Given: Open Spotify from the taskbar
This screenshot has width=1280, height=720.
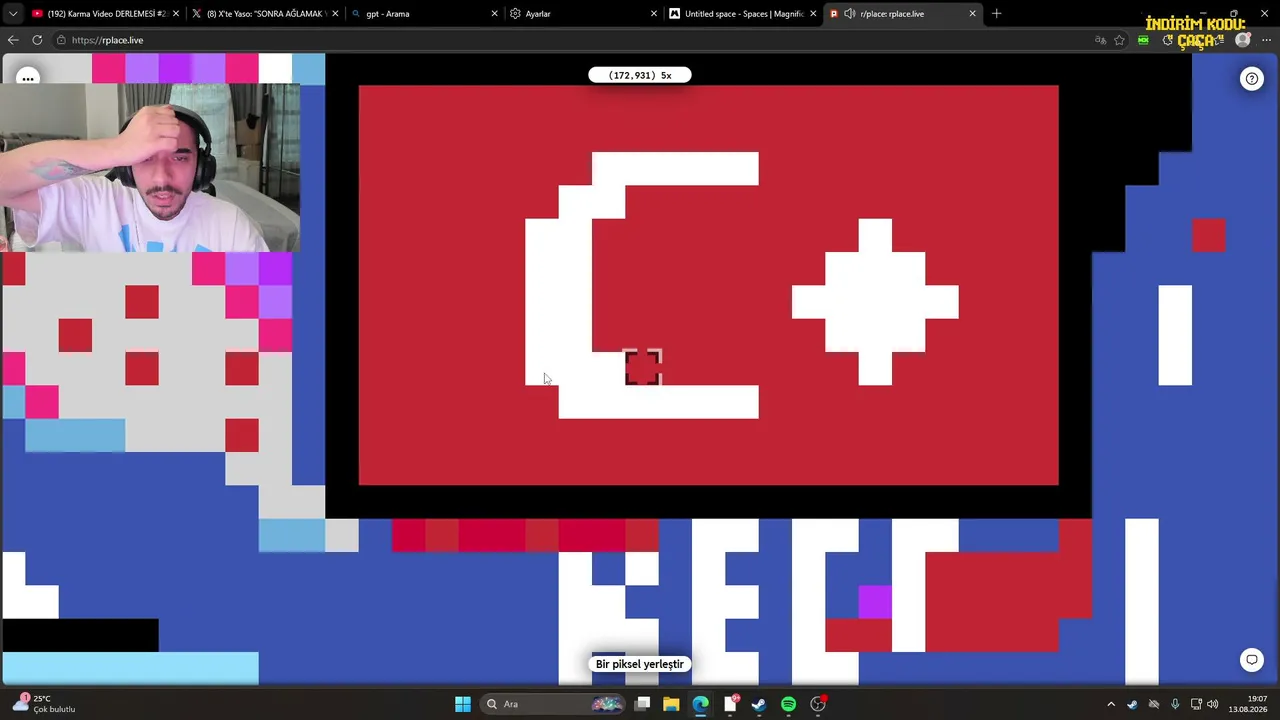Looking at the screenshot, I should (x=789, y=704).
